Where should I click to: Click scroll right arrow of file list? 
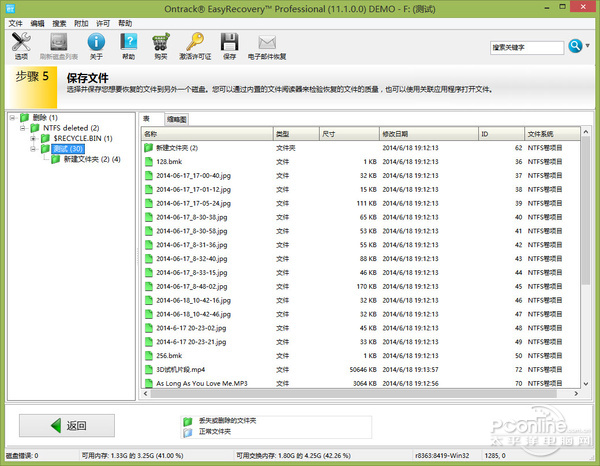point(576,393)
